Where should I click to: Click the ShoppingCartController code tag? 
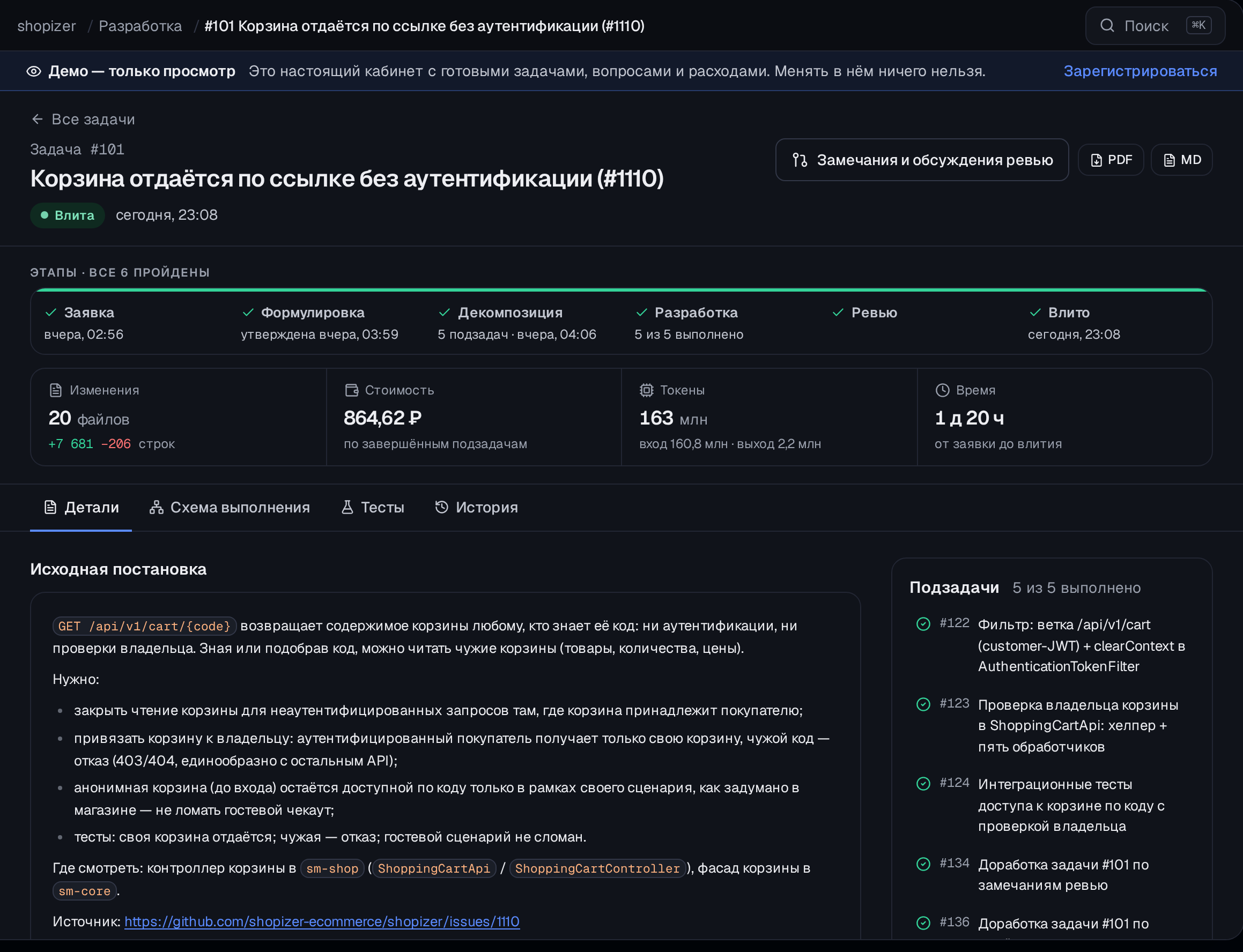(597, 869)
